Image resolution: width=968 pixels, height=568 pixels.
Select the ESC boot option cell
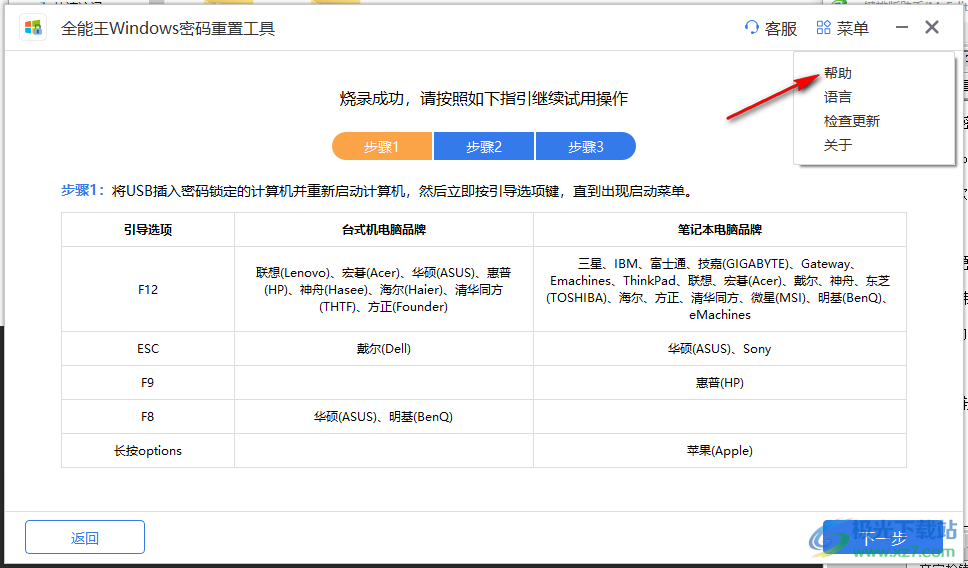click(148, 349)
